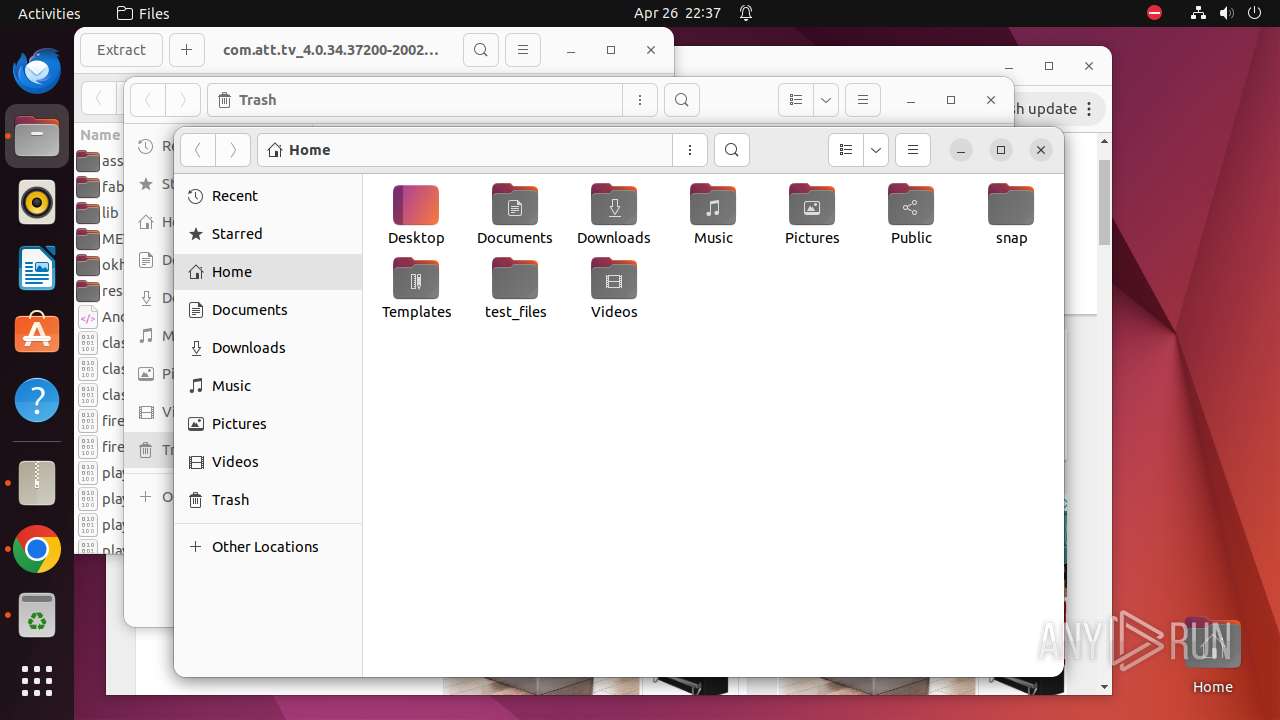Click Extract in archive manager

coord(121,50)
